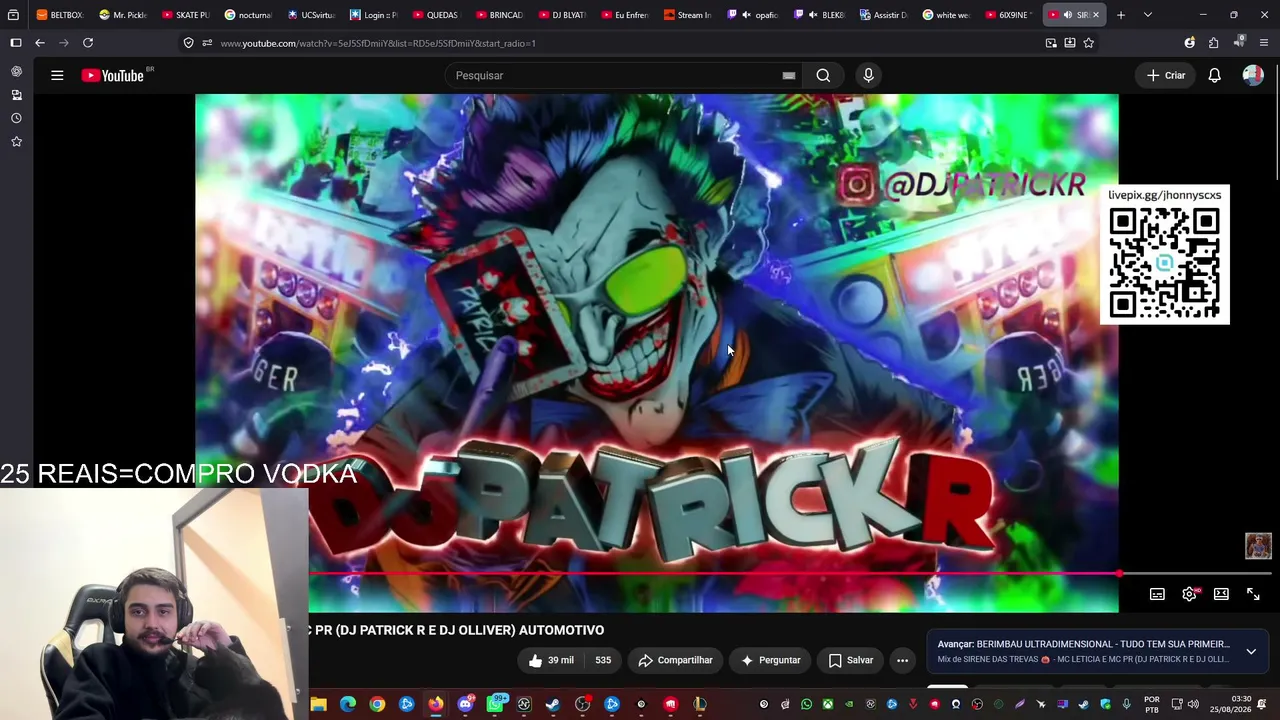1280x720 pixels.
Task: Open the account avatar menu
Action: point(1253,75)
